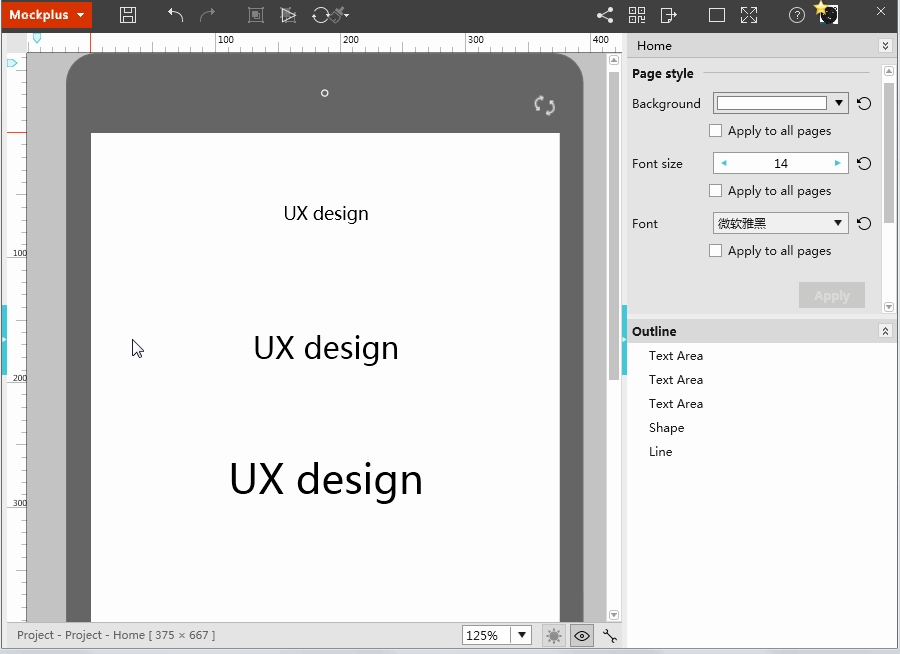Open the Background color dropdown
900x654 pixels.
tap(839, 103)
